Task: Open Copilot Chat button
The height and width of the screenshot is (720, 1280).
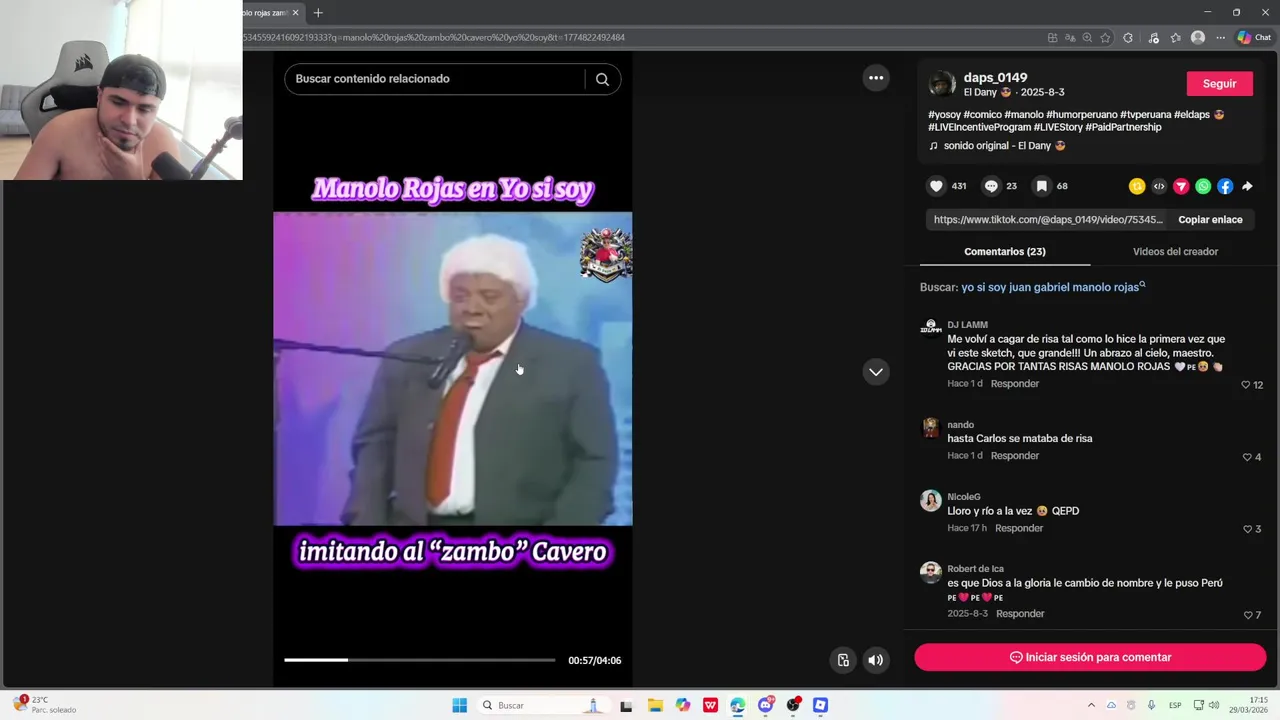Action: pyautogui.click(x=1254, y=38)
